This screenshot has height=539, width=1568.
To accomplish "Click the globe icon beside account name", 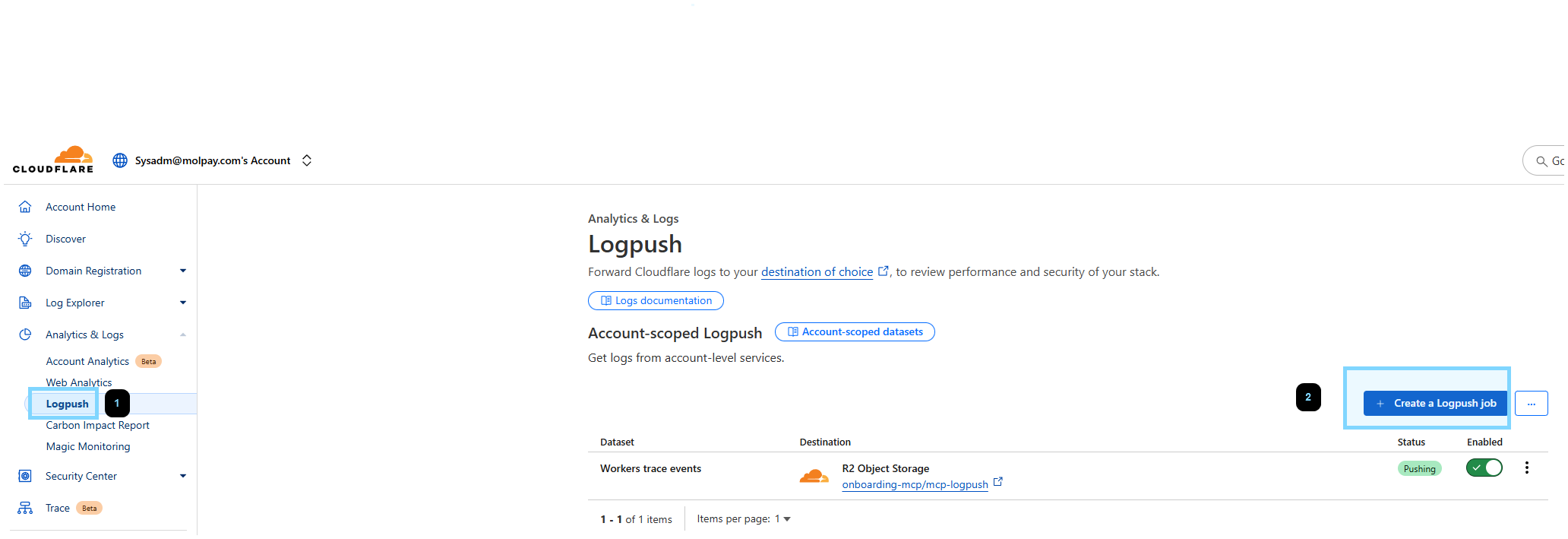I will [120, 160].
